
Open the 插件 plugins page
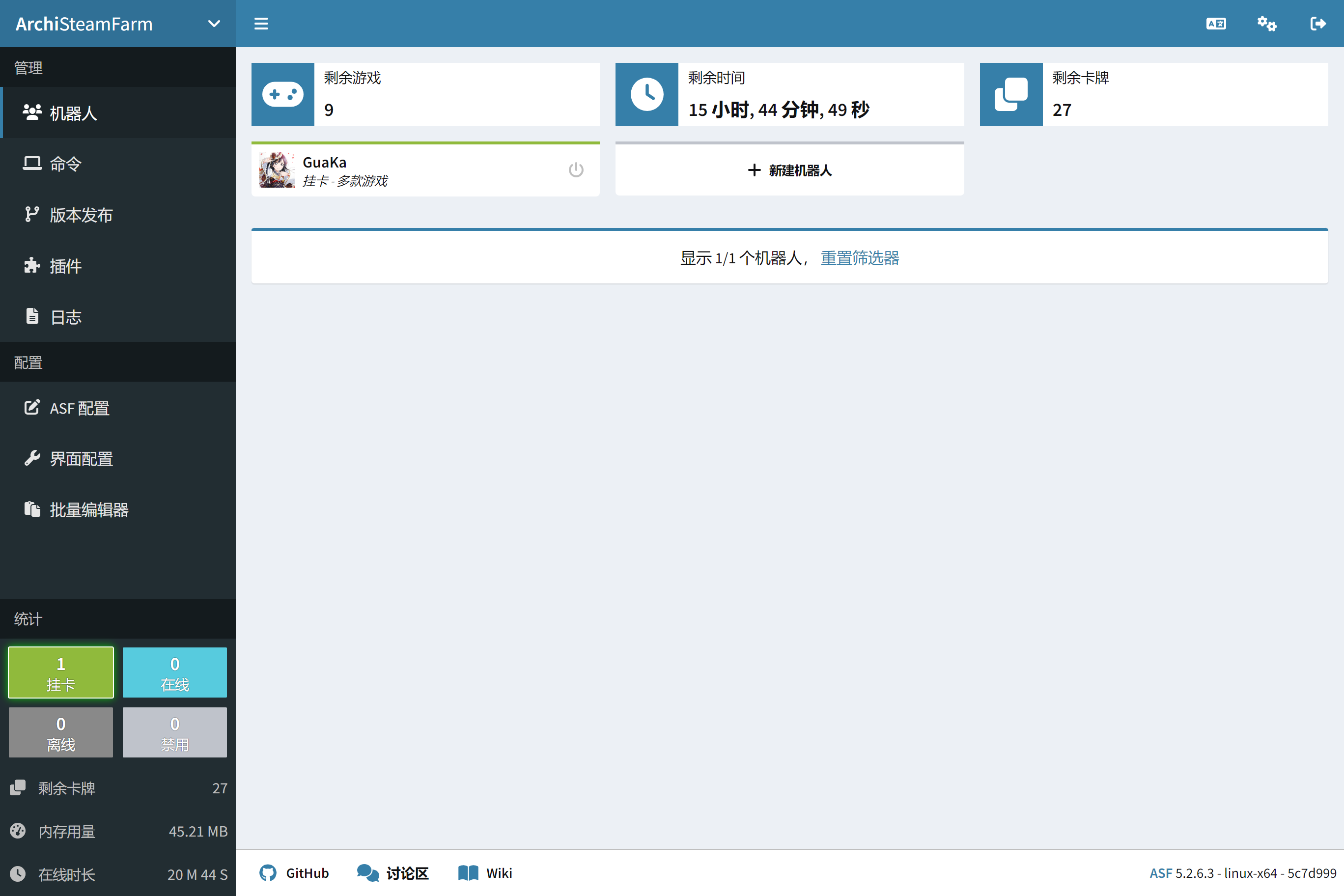tap(118, 265)
